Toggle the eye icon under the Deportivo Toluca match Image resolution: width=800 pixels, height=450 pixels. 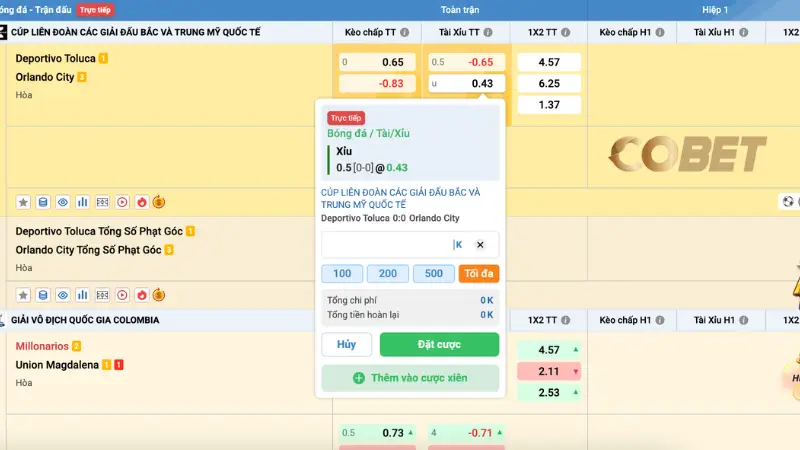pos(62,201)
